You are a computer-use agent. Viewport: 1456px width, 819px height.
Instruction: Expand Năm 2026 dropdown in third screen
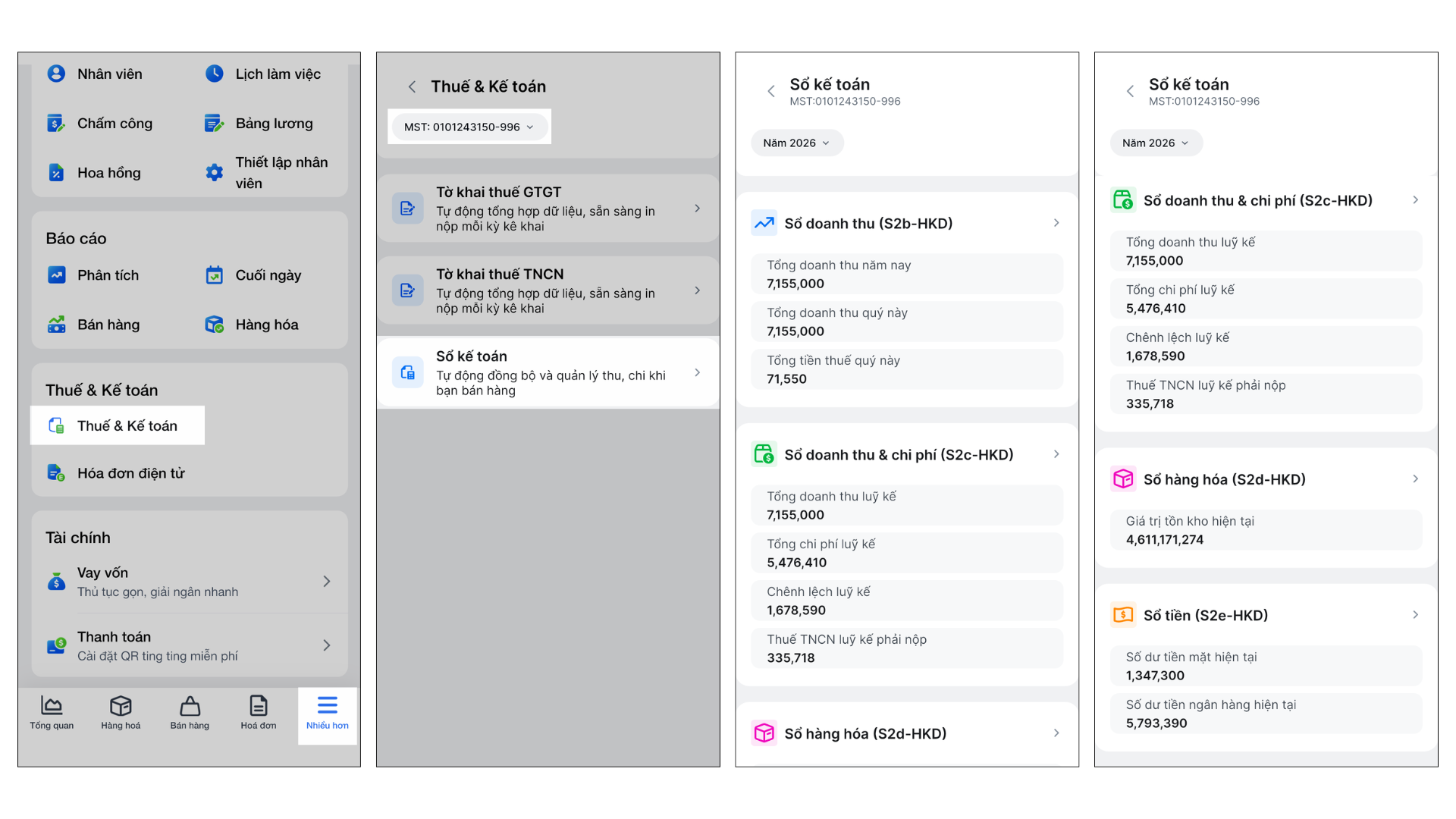[x=796, y=143]
